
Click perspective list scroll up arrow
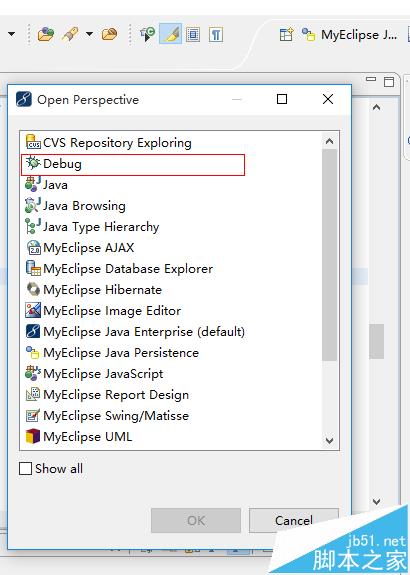(x=329, y=141)
